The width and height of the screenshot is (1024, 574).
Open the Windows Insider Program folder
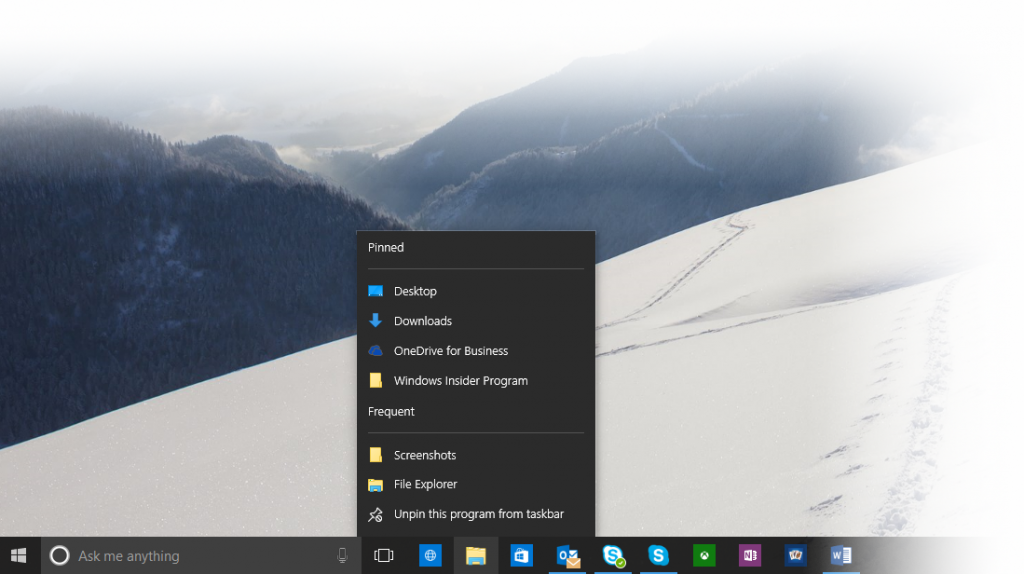tap(460, 381)
